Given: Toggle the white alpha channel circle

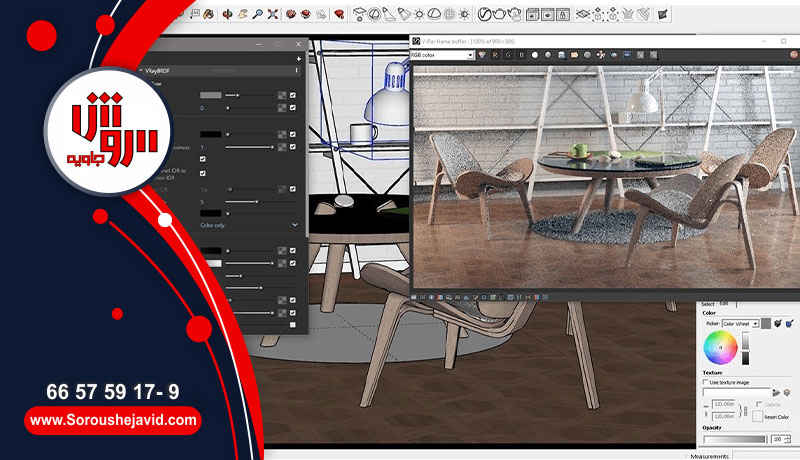Looking at the screenshot, I should click(x=535, y=55).
